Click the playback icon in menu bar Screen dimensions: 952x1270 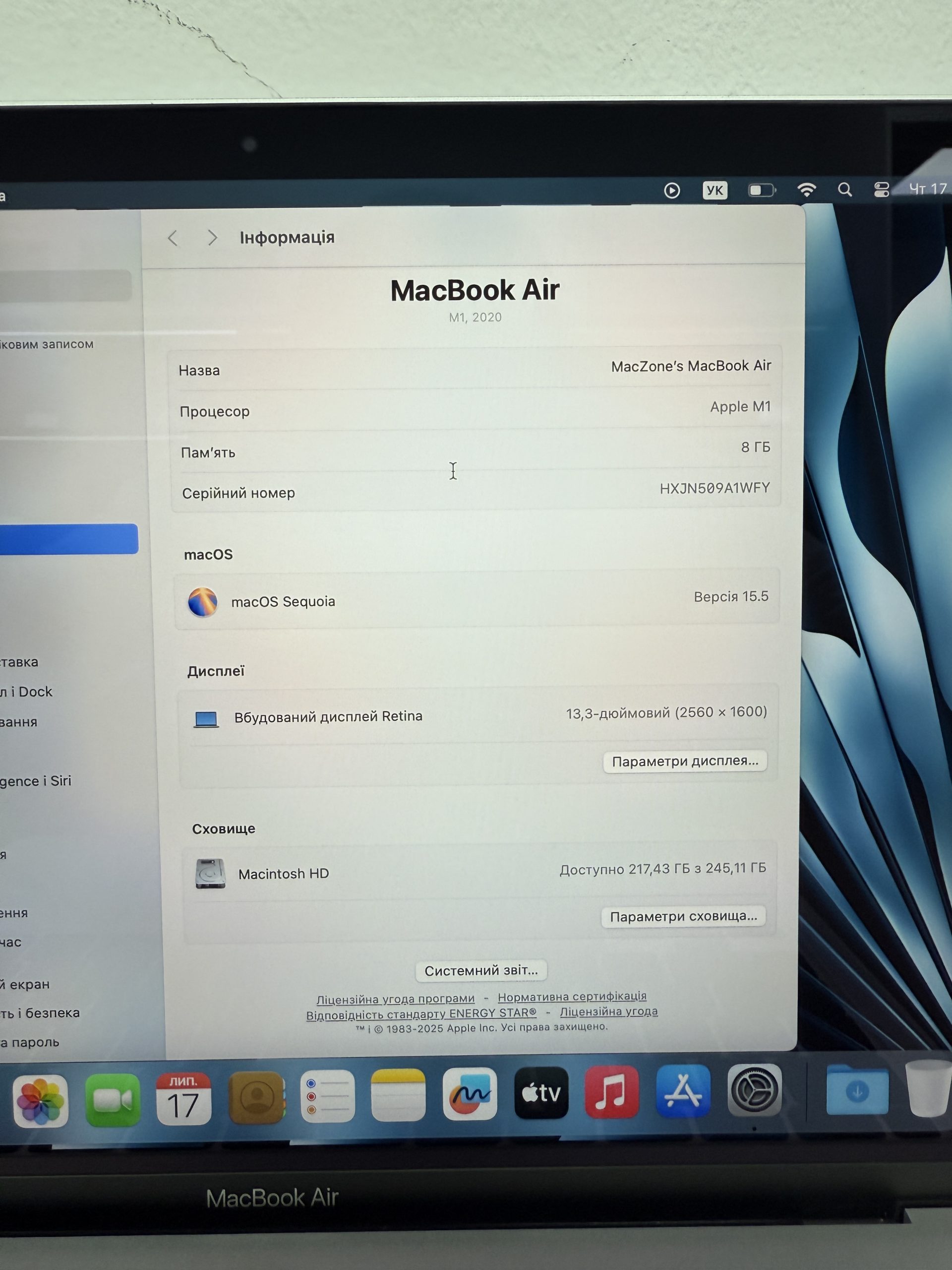tap(672, 190)
